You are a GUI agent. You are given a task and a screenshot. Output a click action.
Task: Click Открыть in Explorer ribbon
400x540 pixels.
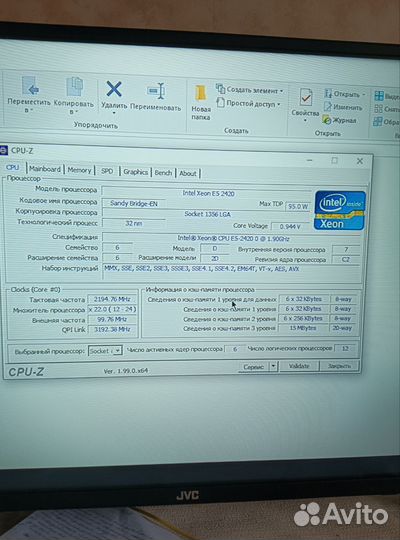coord(345,94)
